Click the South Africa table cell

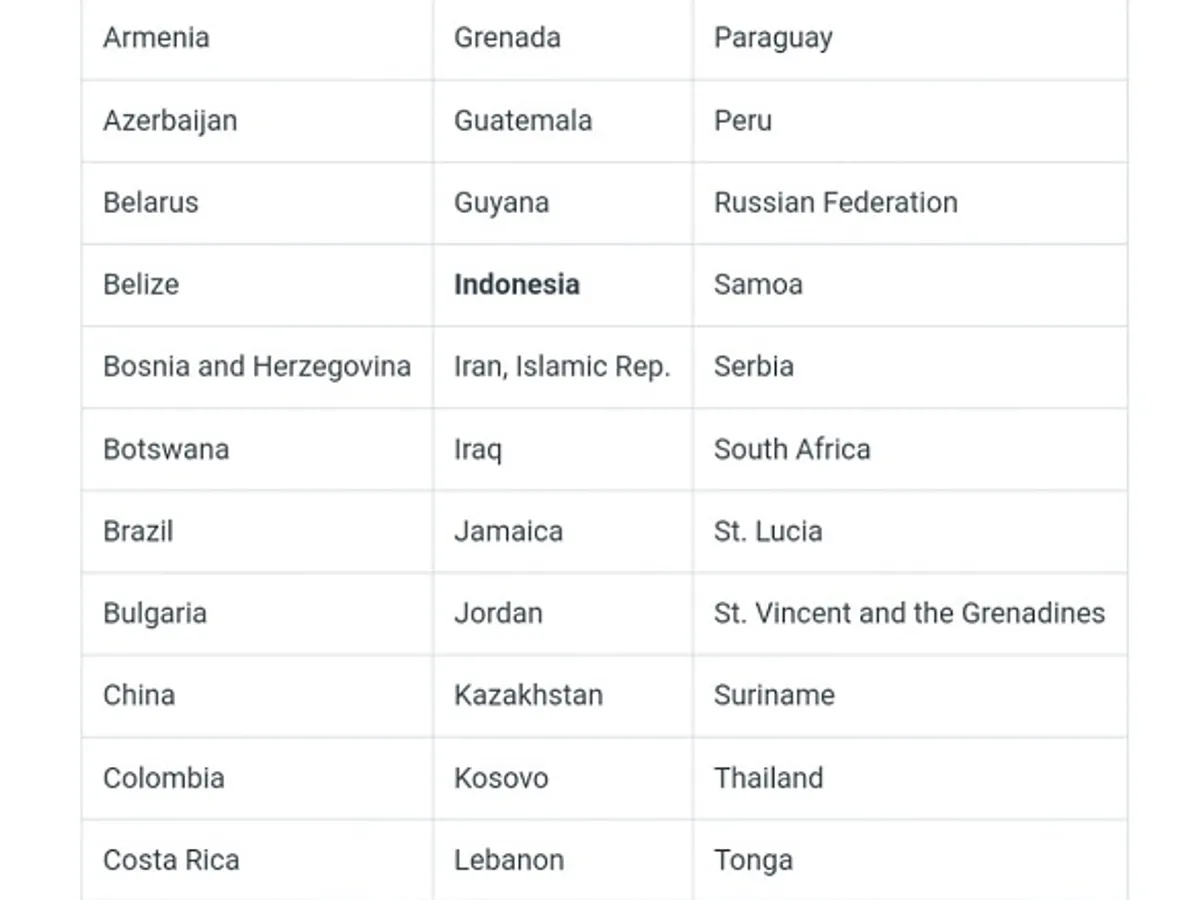pos(791,449)
